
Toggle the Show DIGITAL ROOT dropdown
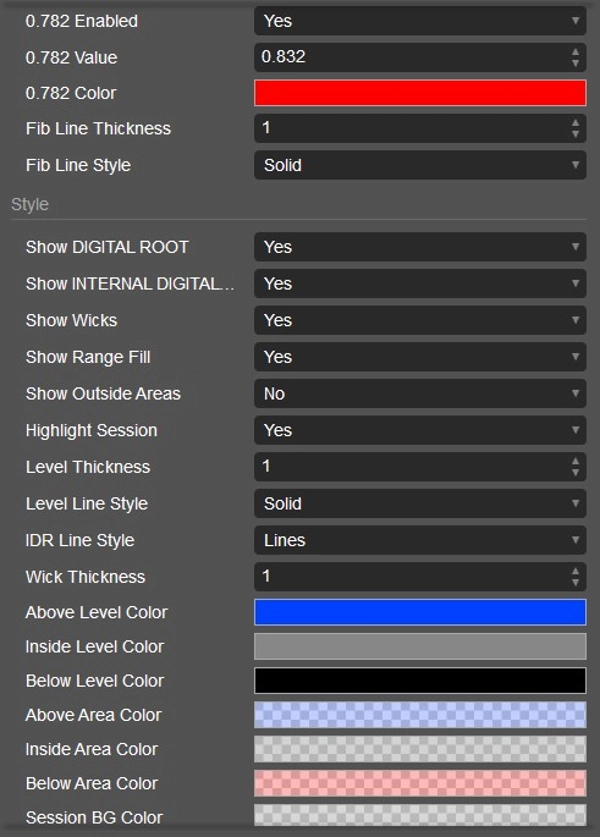pos(420,247)
